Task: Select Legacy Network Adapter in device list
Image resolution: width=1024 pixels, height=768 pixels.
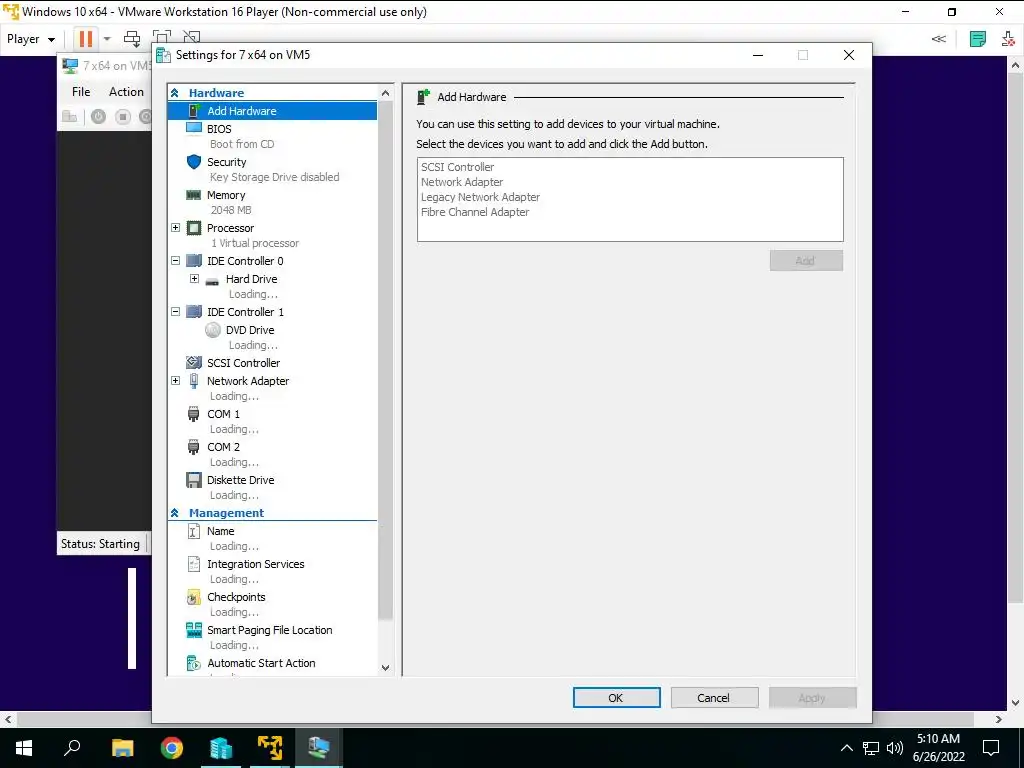Action: (480, 197)
